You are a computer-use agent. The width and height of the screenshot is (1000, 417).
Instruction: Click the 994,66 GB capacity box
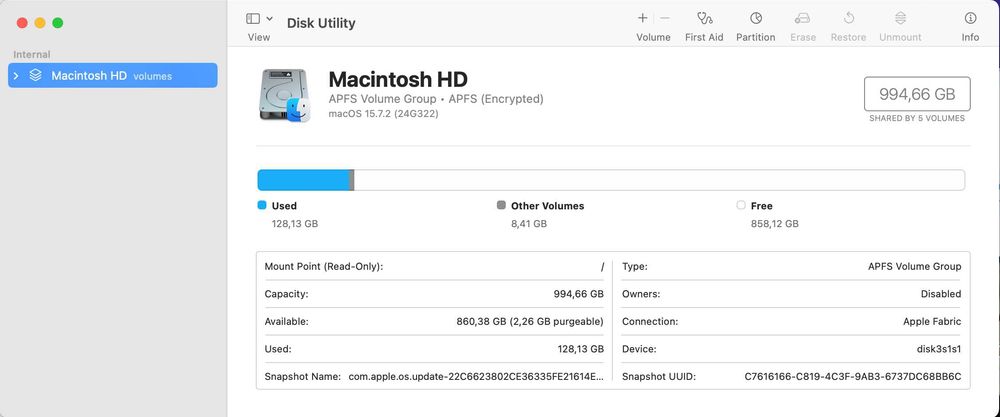916,94
